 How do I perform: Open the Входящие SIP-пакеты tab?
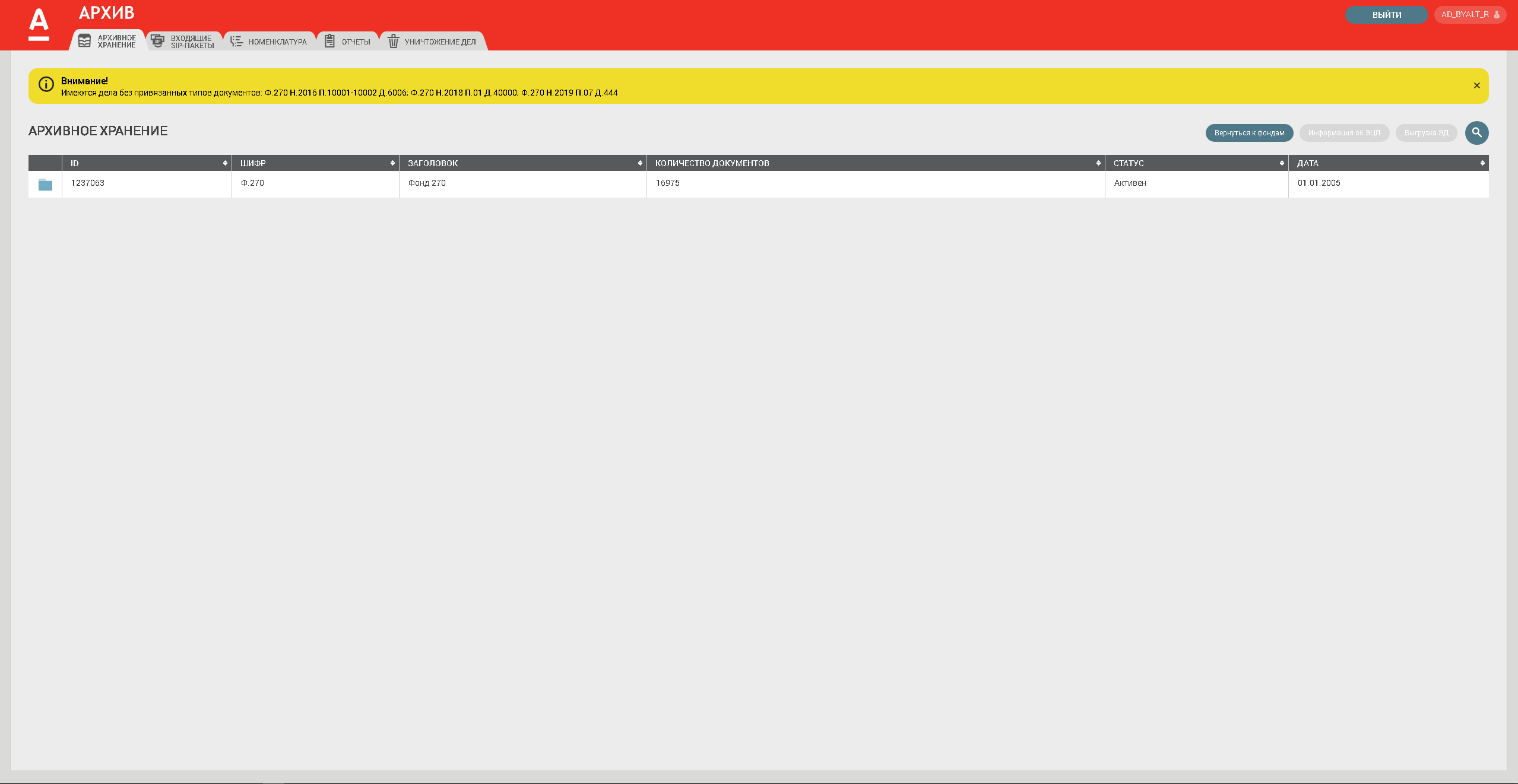tap(185, 42)
